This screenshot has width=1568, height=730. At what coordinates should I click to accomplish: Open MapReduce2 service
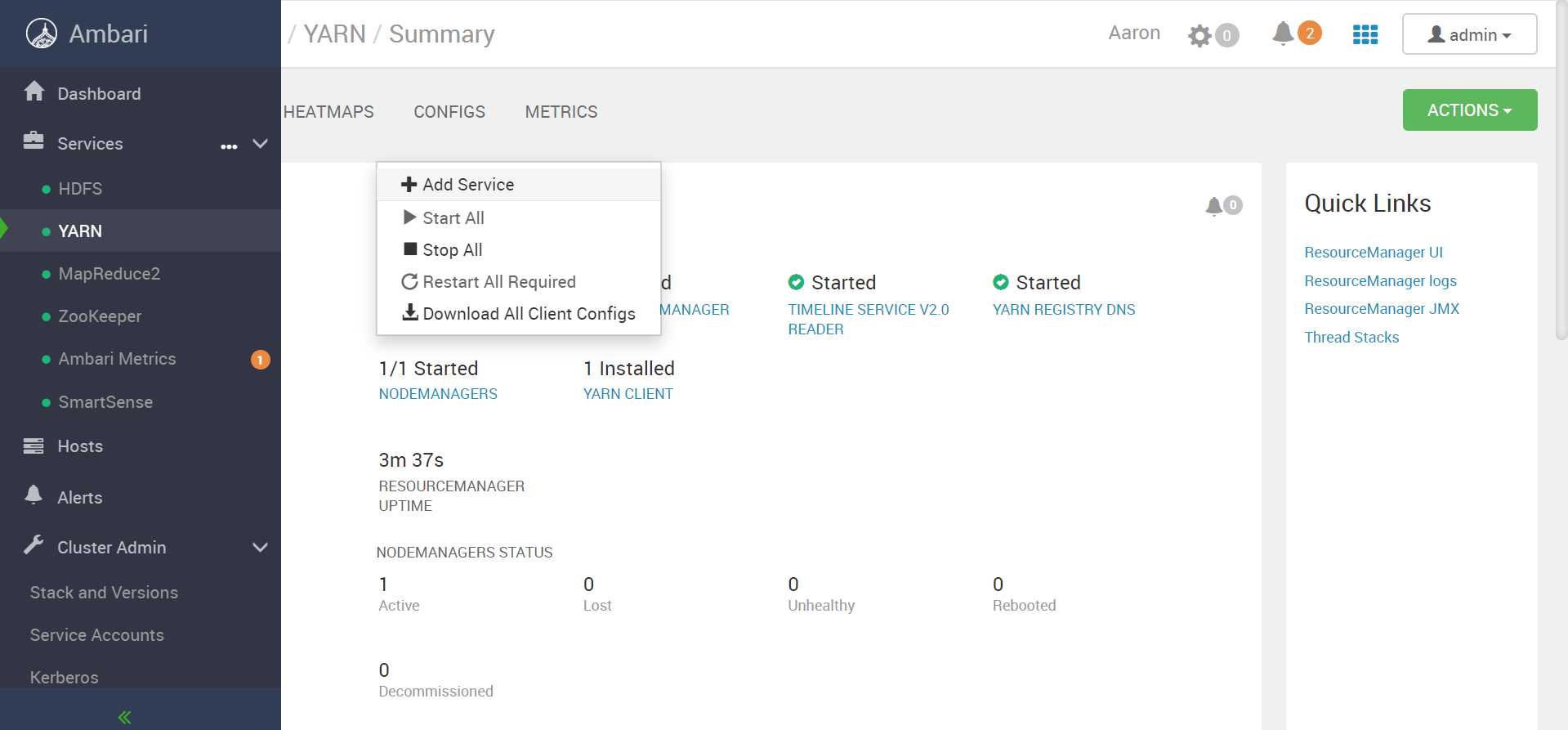click(x=109, y=274)
